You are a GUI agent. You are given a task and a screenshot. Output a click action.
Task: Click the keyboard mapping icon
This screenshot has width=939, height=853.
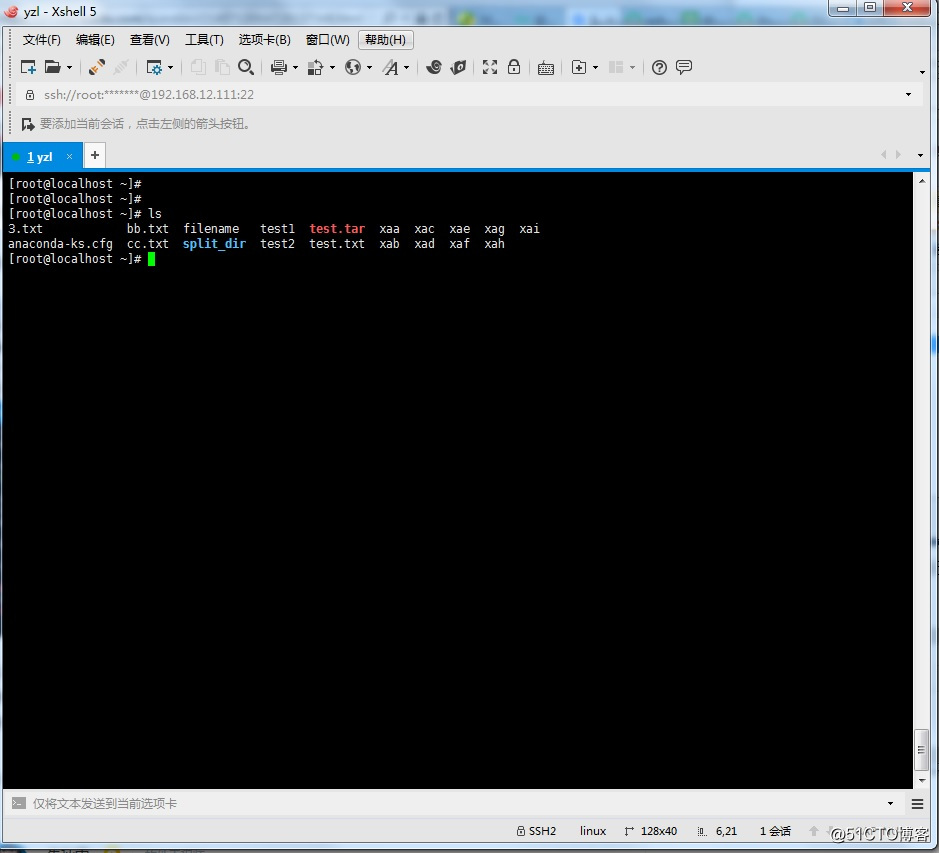[x=546, y=68]
